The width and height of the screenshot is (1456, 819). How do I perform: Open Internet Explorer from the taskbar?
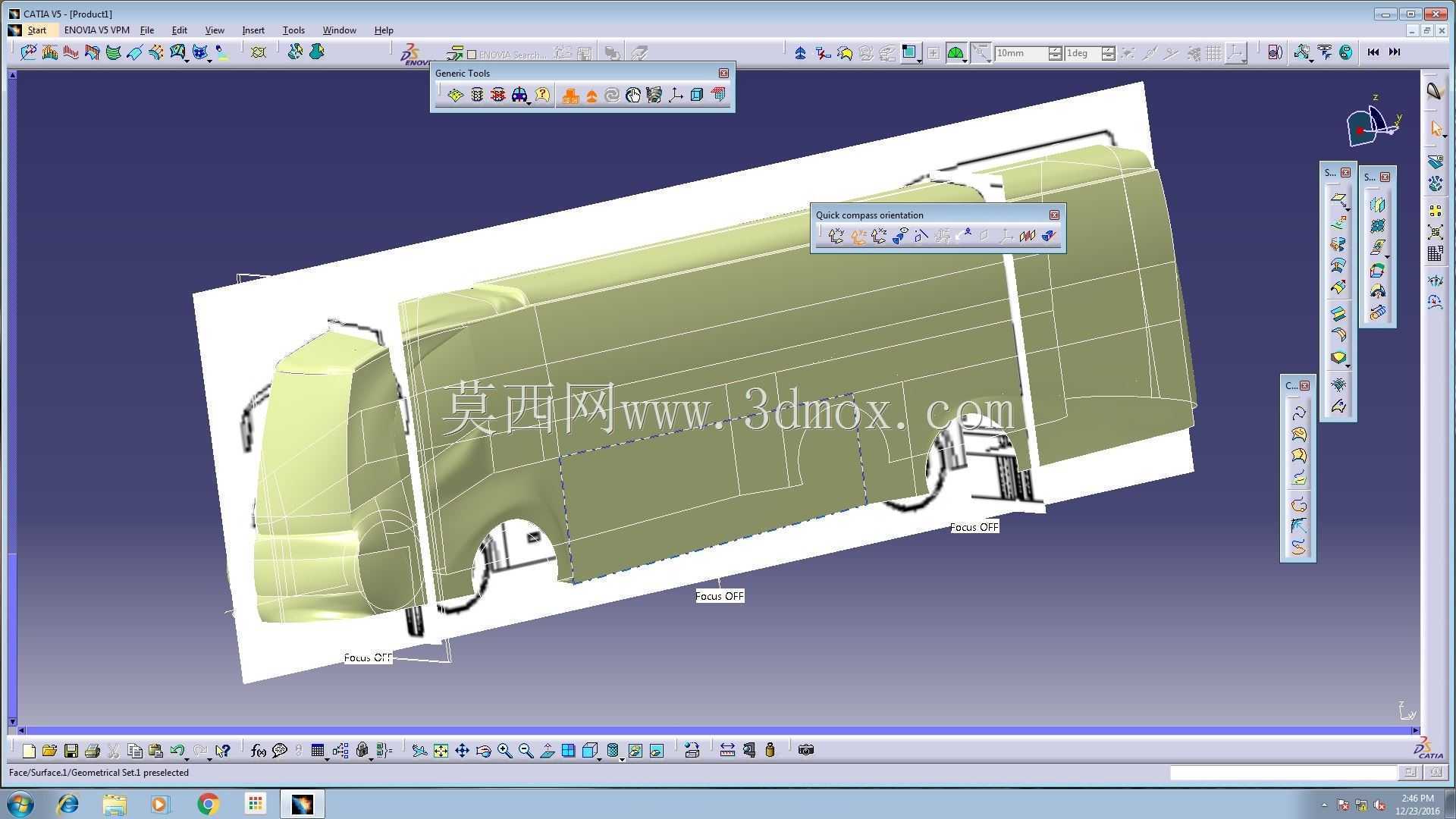pyautogui.click(x=68, y=804)
